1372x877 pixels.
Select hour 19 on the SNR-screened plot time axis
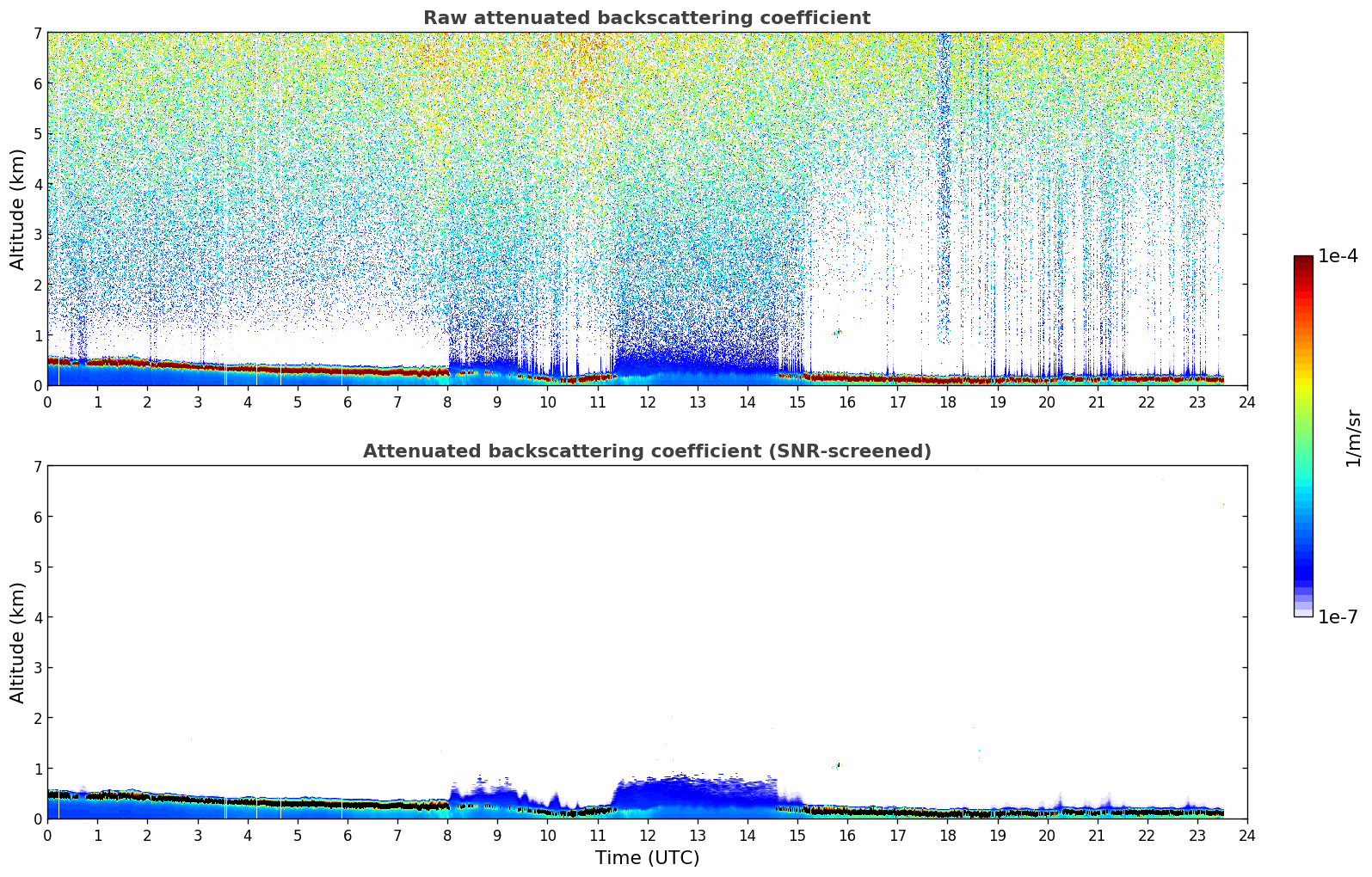(x=997, y=835)
